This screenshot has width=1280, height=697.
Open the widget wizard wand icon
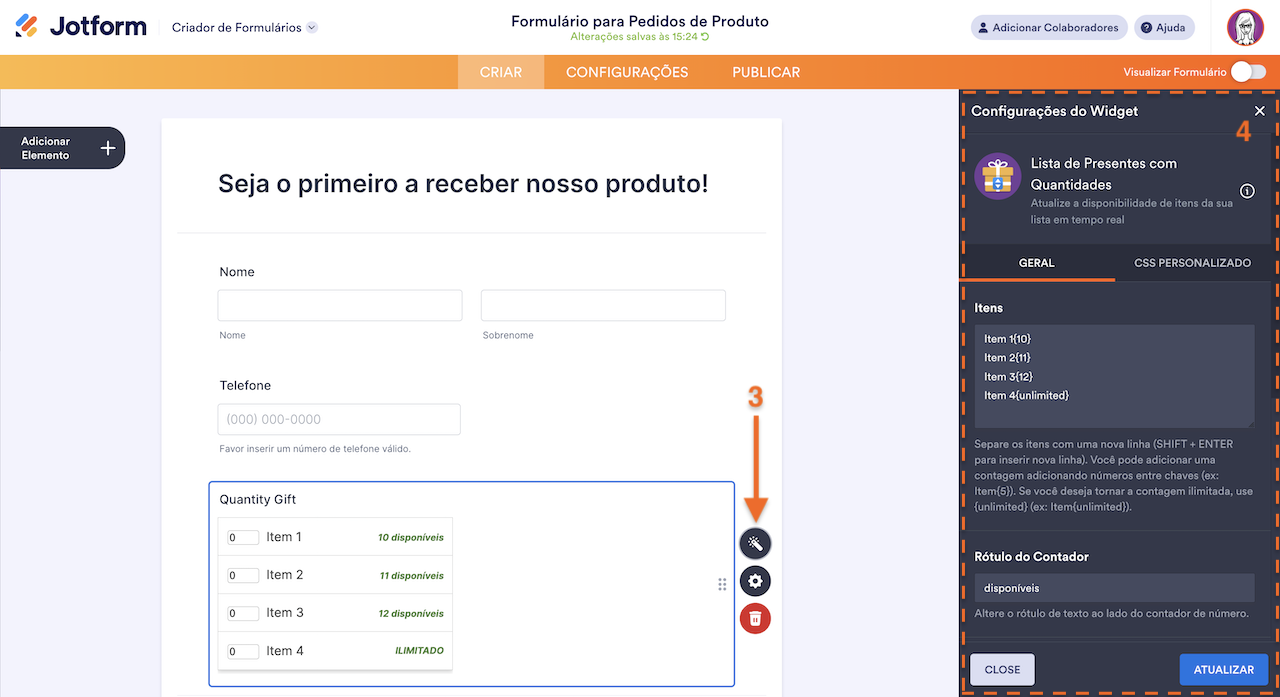coord(755,543)
